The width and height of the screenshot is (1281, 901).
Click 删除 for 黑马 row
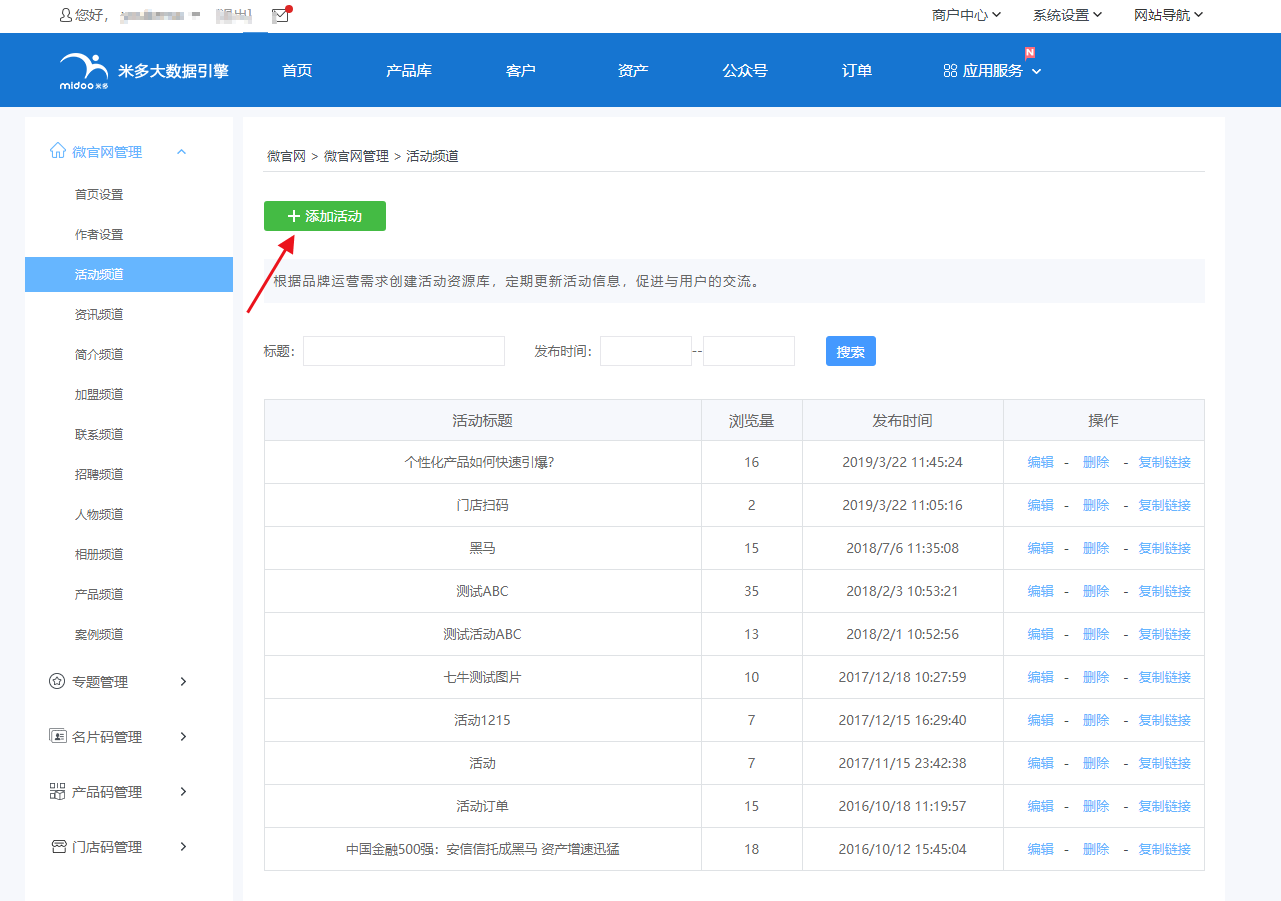pyautogui.click(x=1096, y=548)
